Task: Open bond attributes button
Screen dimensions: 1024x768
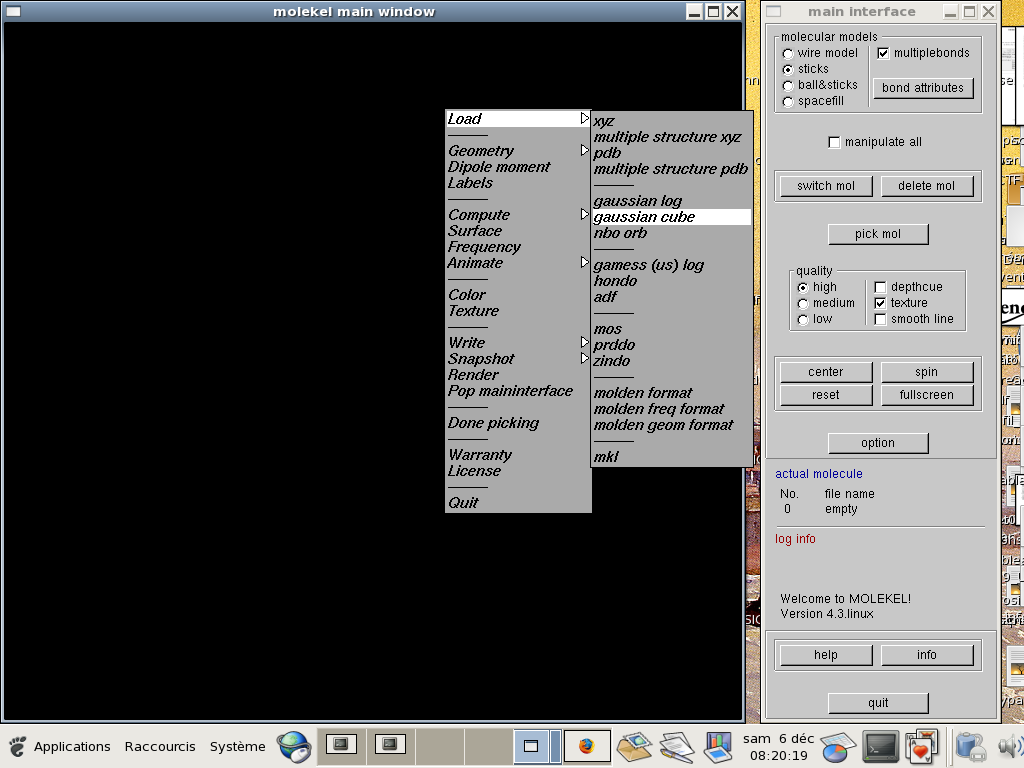Action: (923, 88)
